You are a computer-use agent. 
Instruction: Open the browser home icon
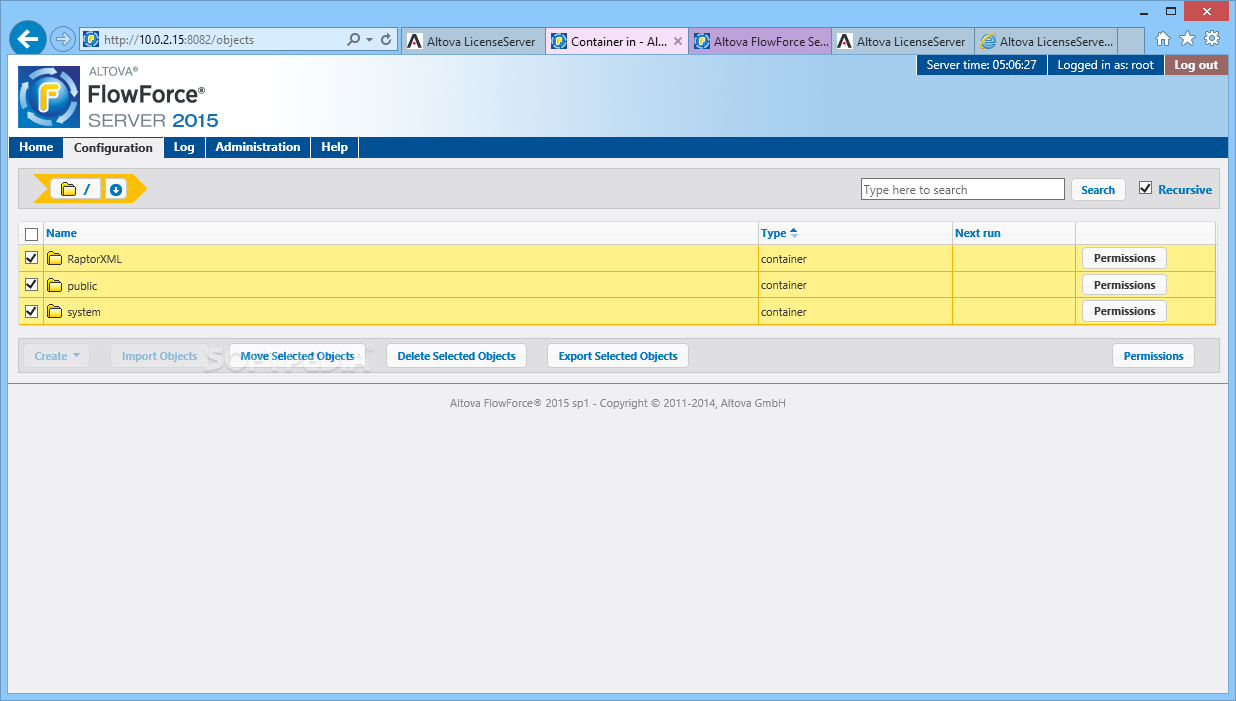1162,39
